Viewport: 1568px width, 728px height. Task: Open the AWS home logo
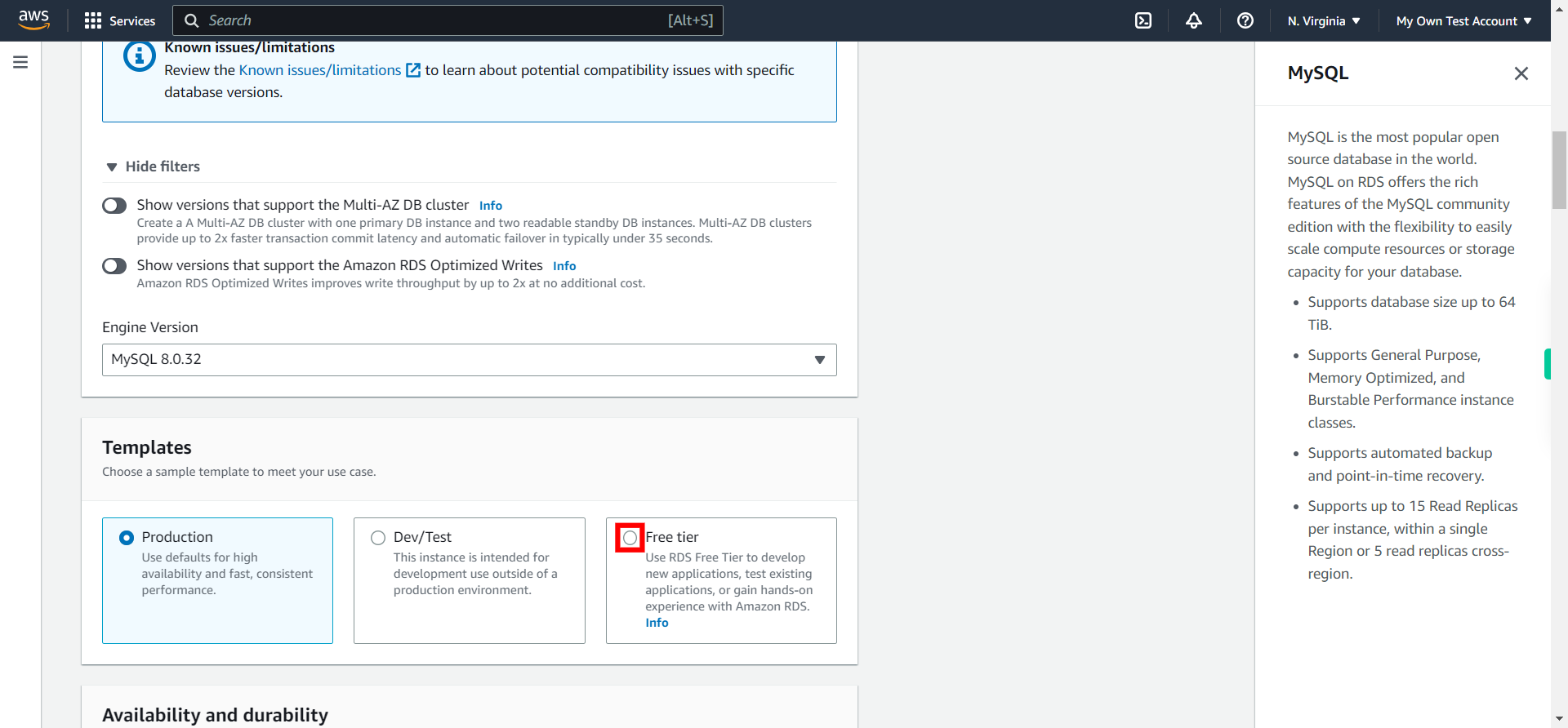33,20
